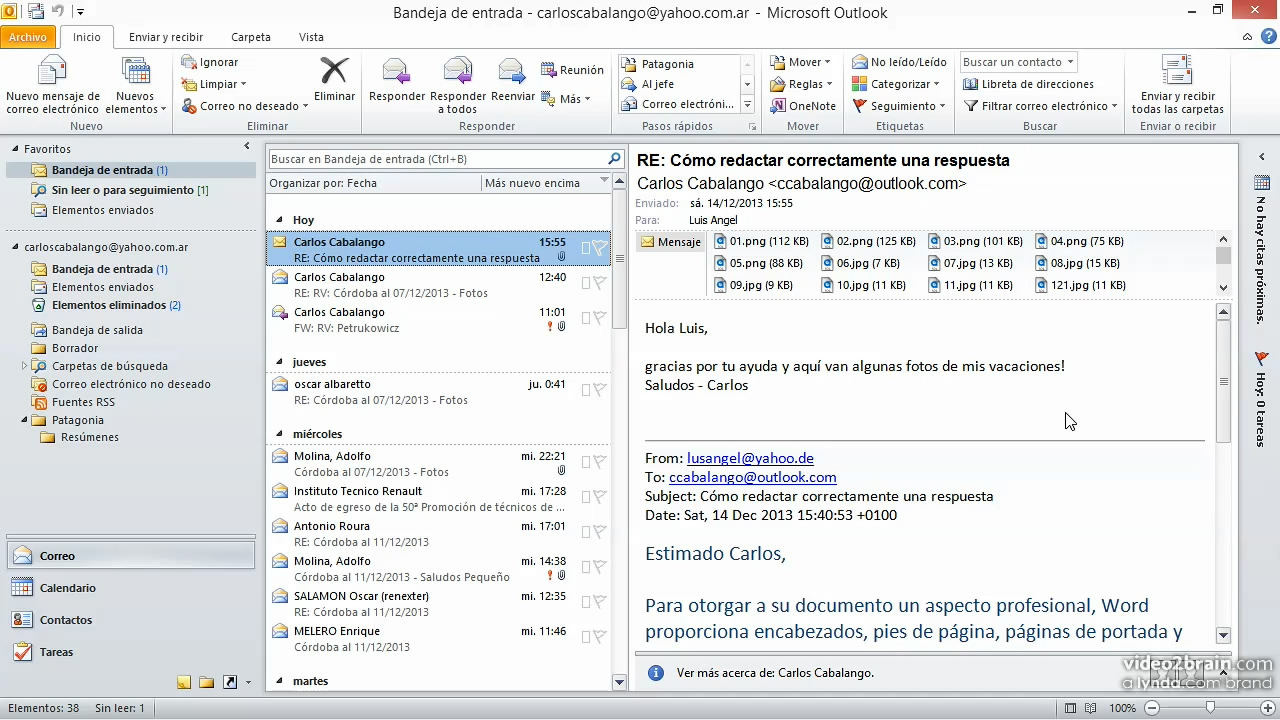Select Elementos enviados in Favoritos
1280x720 pixels.
[x=102, y=210]
